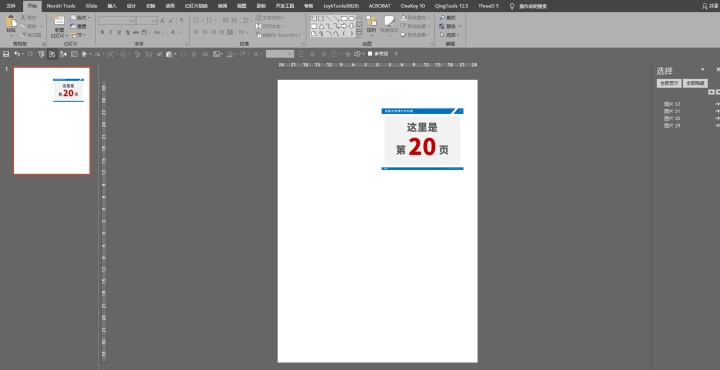Screen dimensions: 720x370
Task: Click the Clear All Formatting icon
Action: pyautogui.click(x=182, y=21)
